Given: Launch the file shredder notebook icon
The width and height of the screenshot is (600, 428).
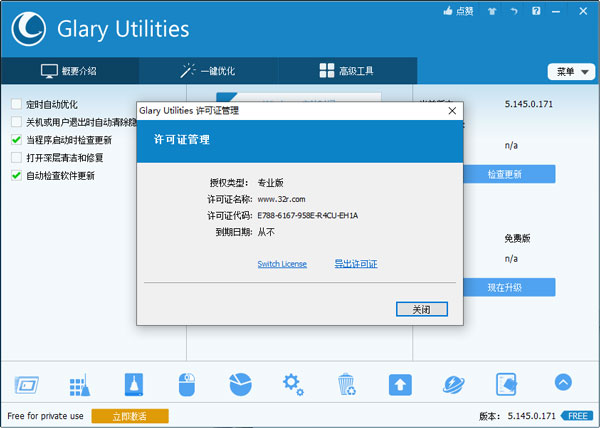Looking at the screenshot, I should 506,384.
